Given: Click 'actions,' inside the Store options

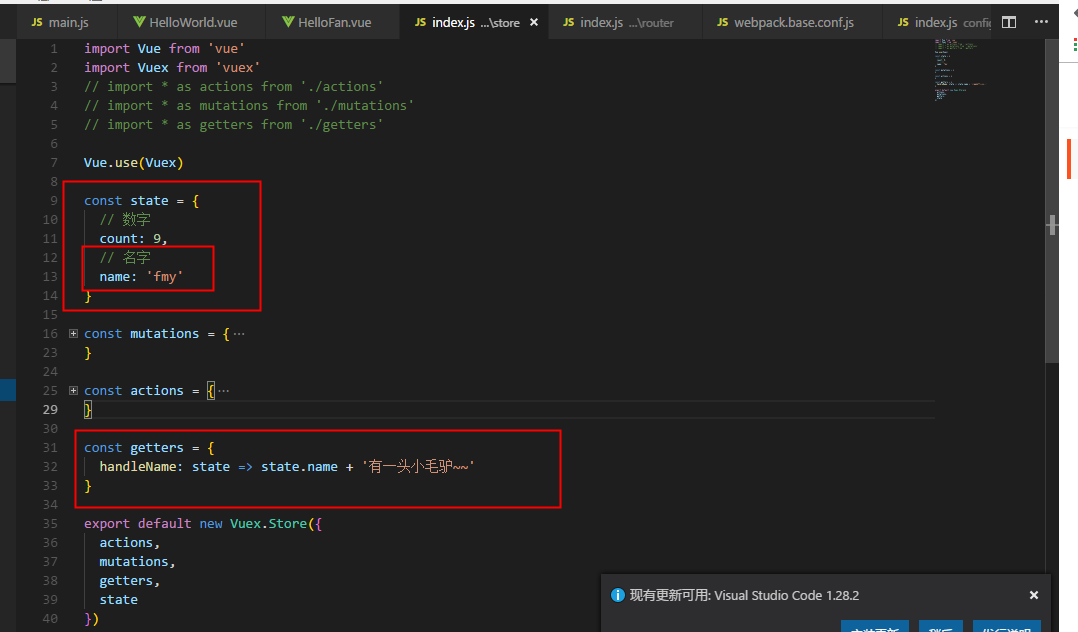Looking at the screenshot, I should (130, 543).
